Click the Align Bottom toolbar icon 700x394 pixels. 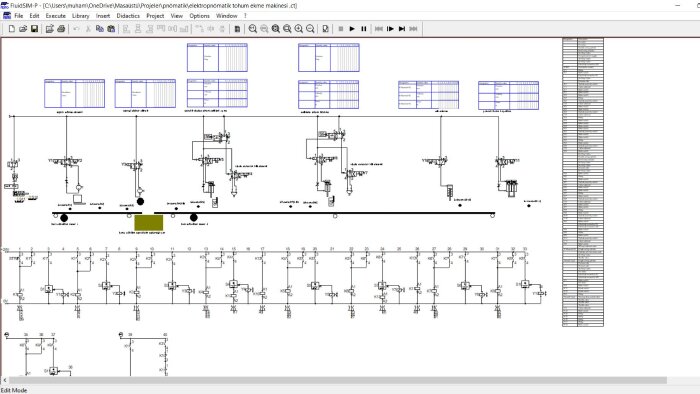184,29
